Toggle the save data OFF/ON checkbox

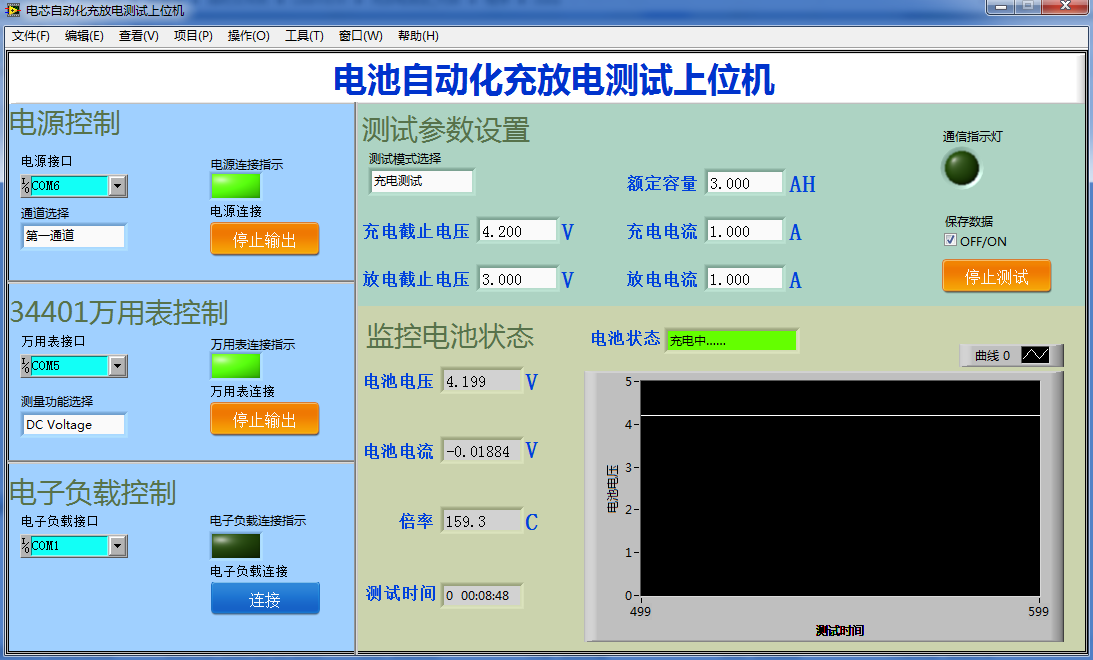pyautogui.click(x=951, y=241)
